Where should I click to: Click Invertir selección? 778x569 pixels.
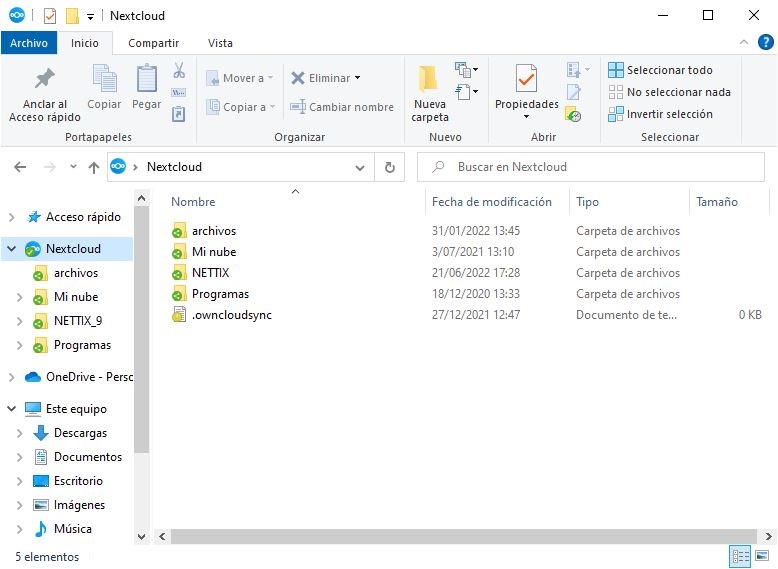[661, 114]
